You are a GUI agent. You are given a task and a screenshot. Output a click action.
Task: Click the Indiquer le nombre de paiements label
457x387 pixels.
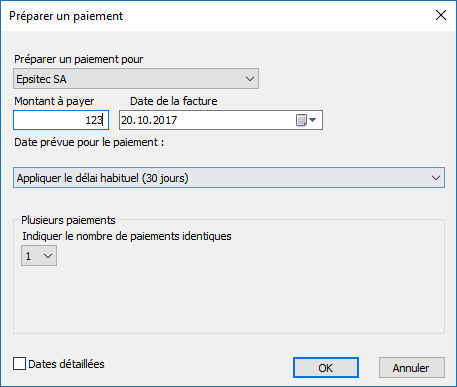coord(127,236)
